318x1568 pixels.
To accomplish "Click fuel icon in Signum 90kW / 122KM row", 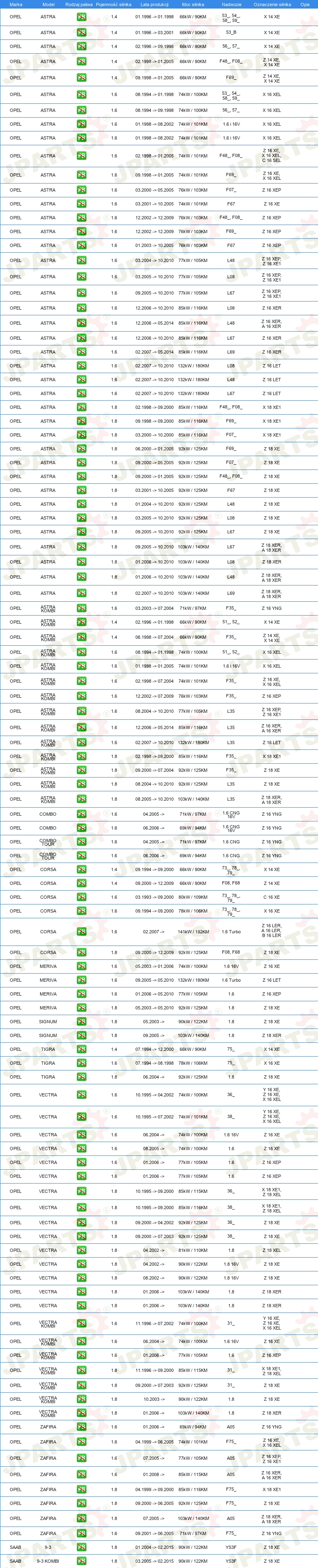I will pos(81,1022).
